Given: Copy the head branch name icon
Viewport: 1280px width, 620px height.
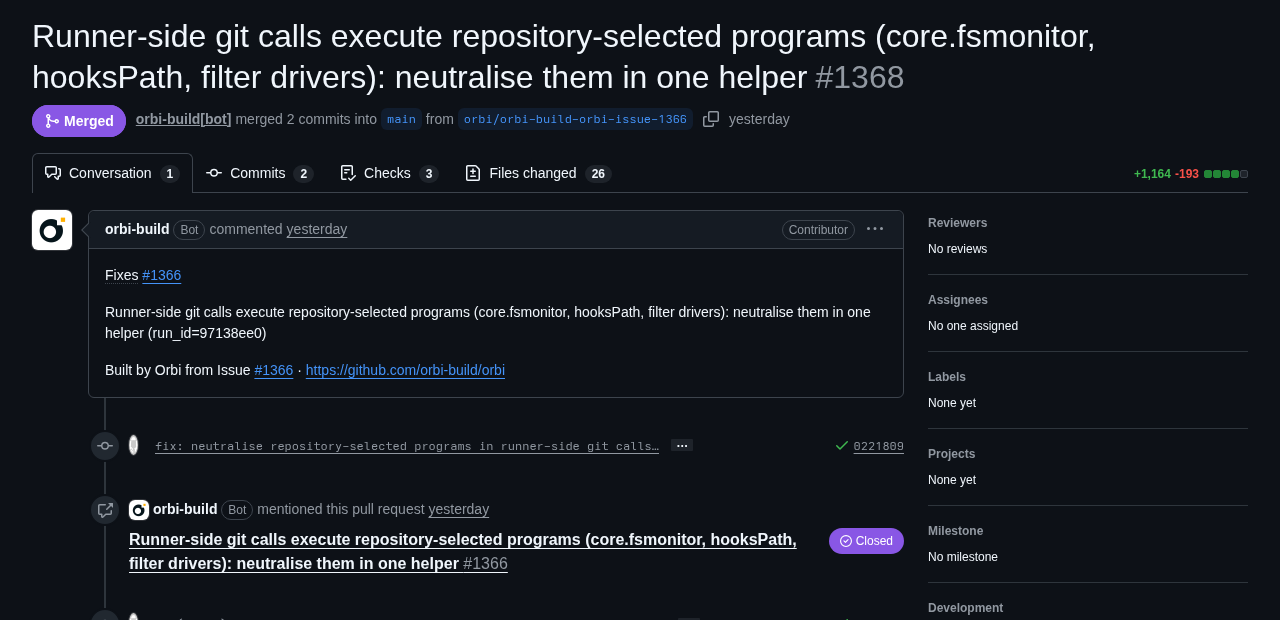Looking at the screenshot, I should click(x=711, y=119).
